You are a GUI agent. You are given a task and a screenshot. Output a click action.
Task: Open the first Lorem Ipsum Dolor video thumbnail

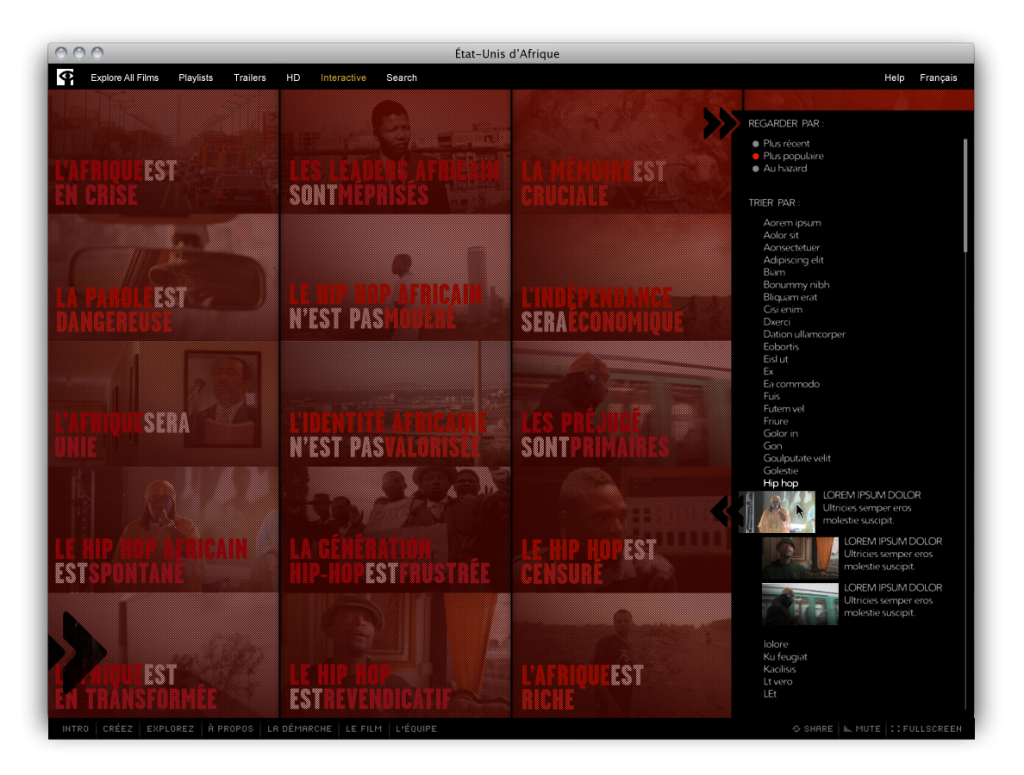777,511
